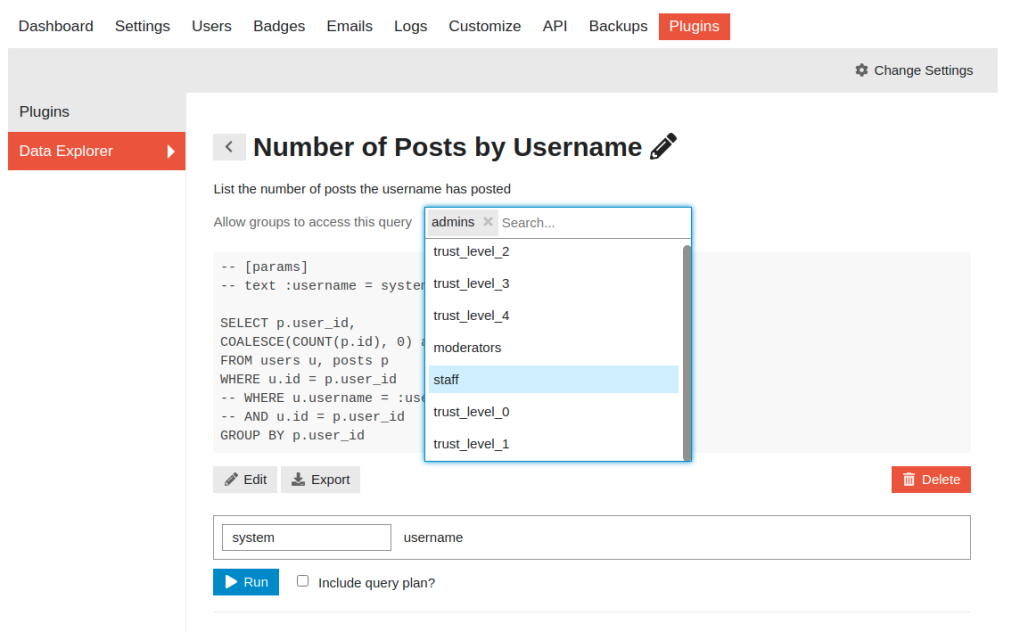Click the Change Settings link
Viewport: 1020px width, 632px height.
point(914,70)
